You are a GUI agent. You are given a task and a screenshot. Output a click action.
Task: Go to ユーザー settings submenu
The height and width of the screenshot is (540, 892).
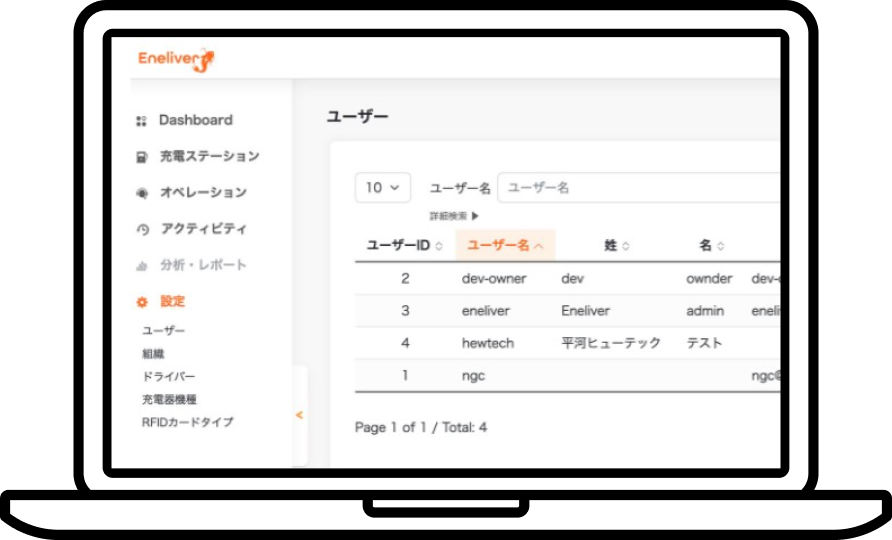pyautogui.click(x=163, y=331)
